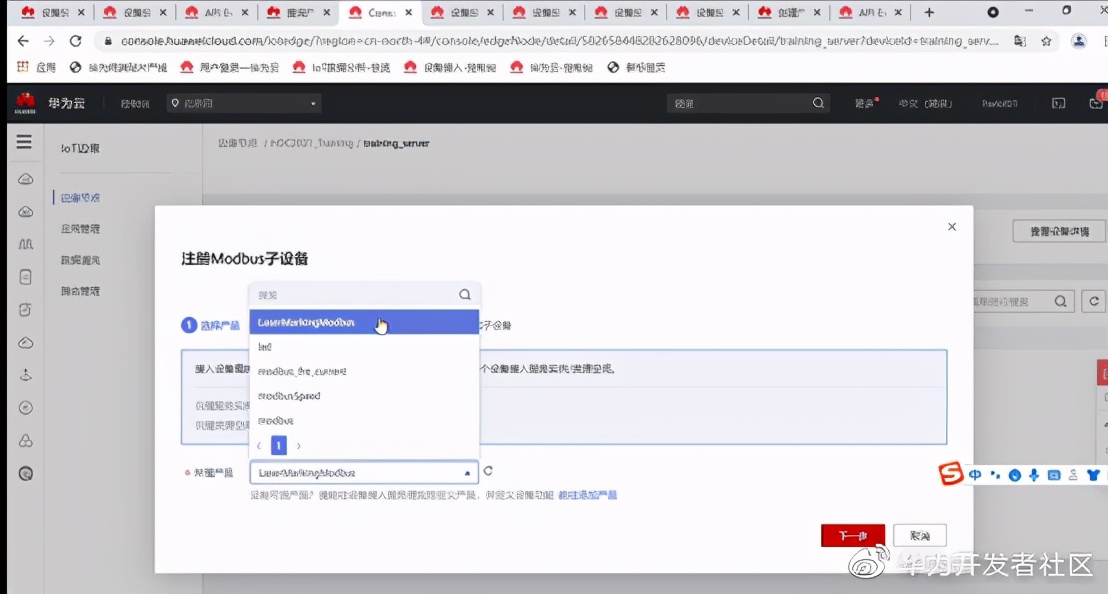The width and height of the screenshot is (1108, 594).
Task: Open the 中文(简体) language dropdown
Action: click(x=928, y=102)
